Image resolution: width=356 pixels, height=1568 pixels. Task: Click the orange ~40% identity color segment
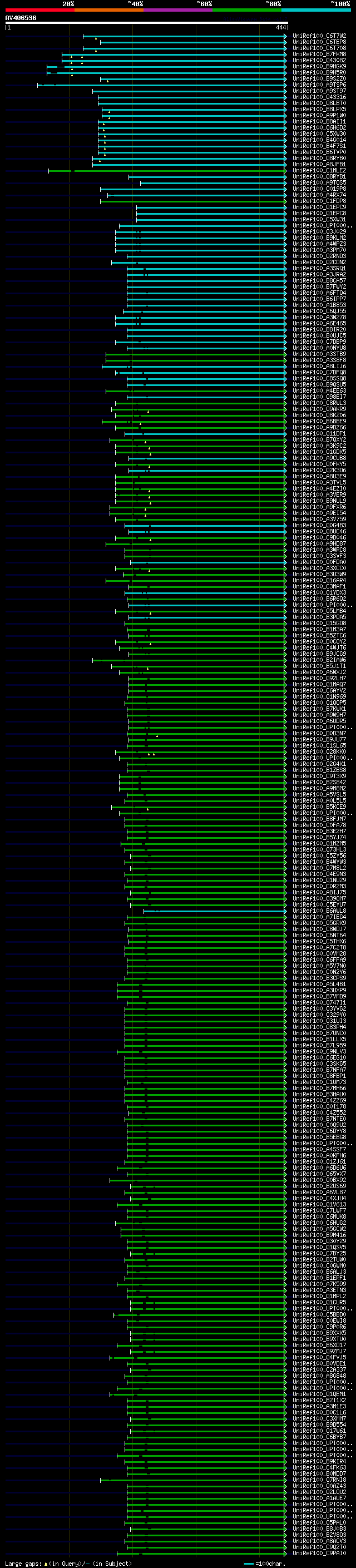point(109,10)
